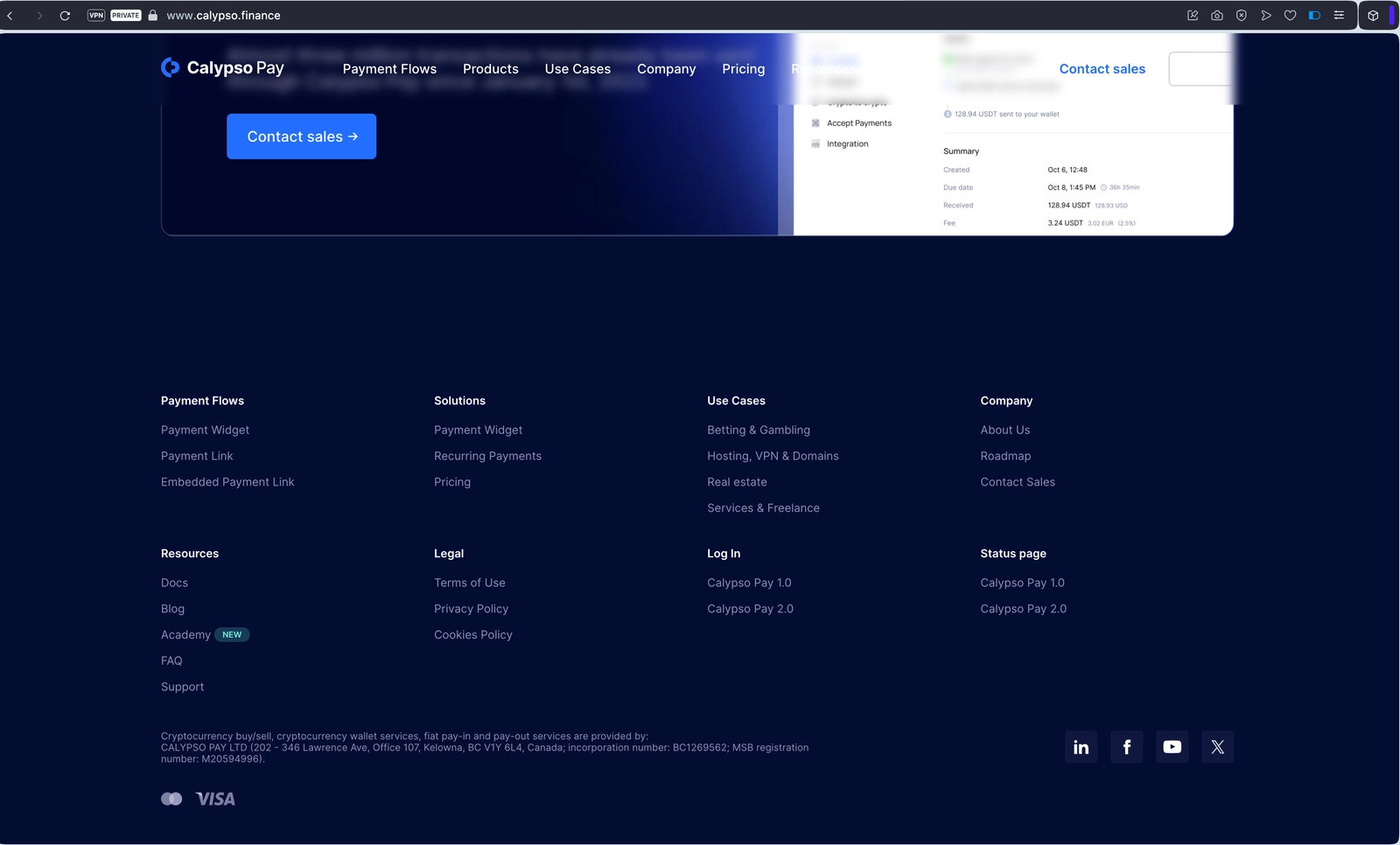Open the Company menu in top navigation
Screen dimensions: 1400x845
pyautogui.click(x=666, y=69)
